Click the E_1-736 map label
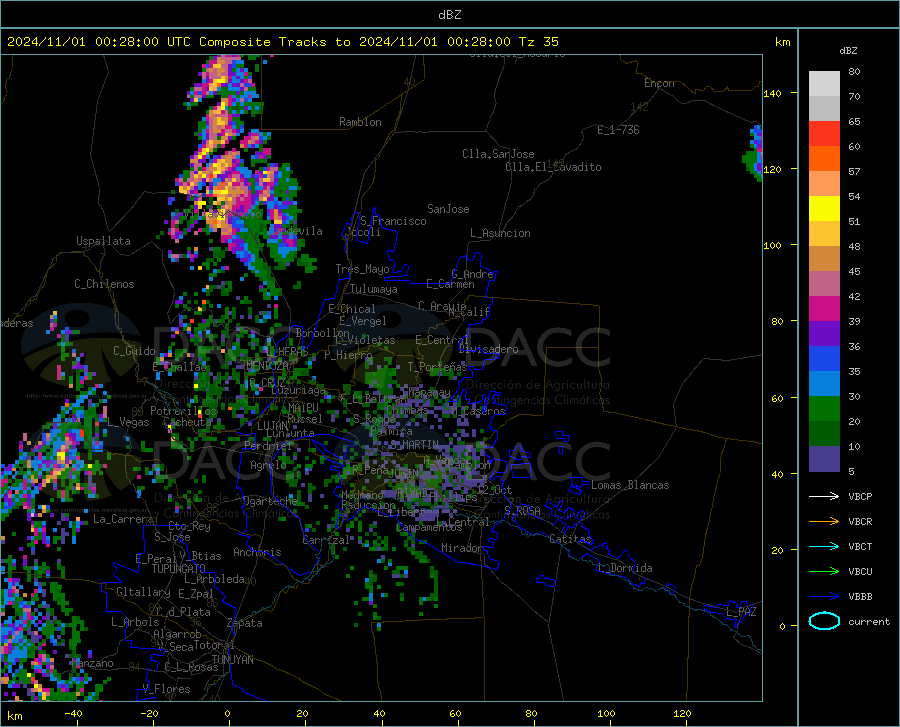Viewport: 900px width, 727px height. (x=618, y=130)
